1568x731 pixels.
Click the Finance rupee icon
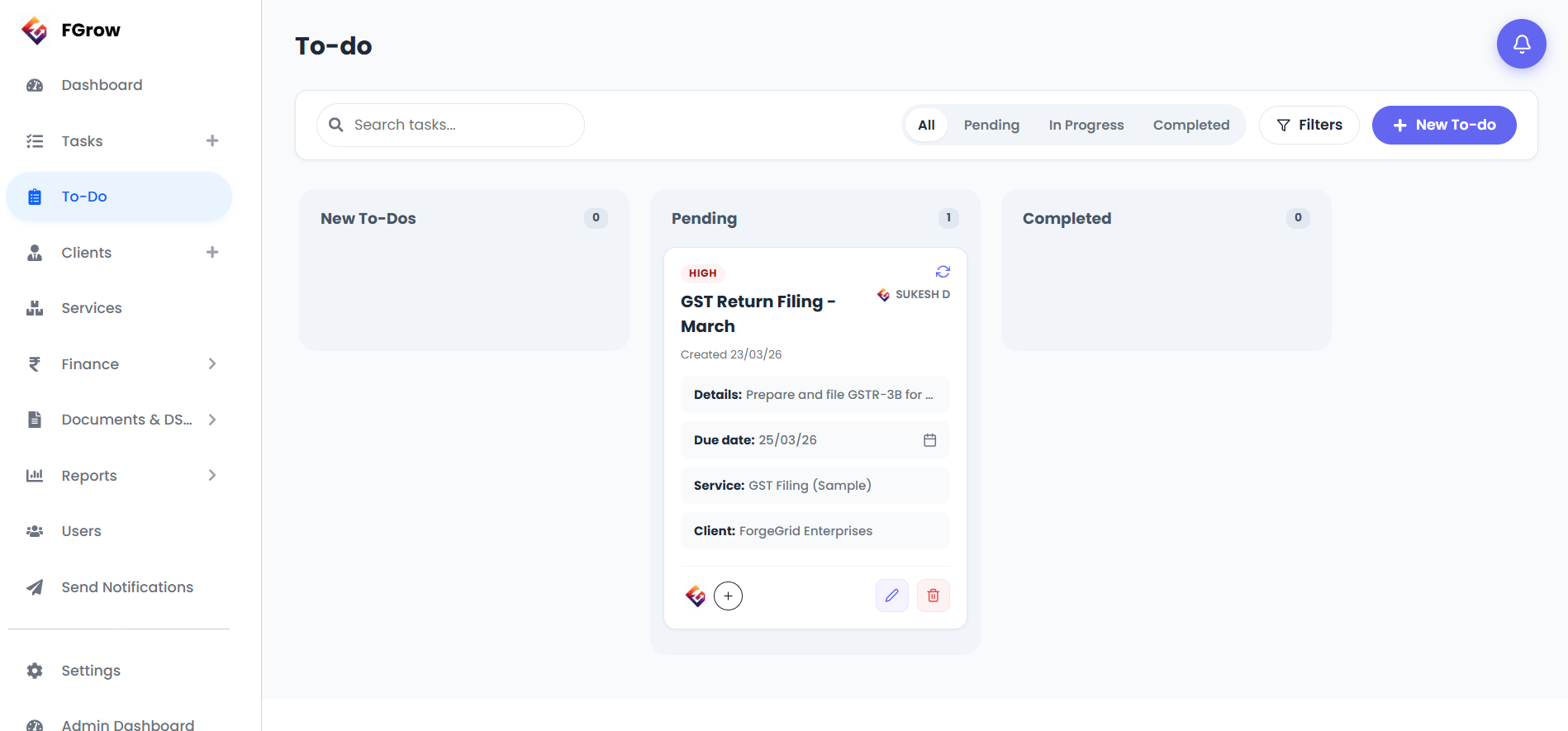coord(35,364)
